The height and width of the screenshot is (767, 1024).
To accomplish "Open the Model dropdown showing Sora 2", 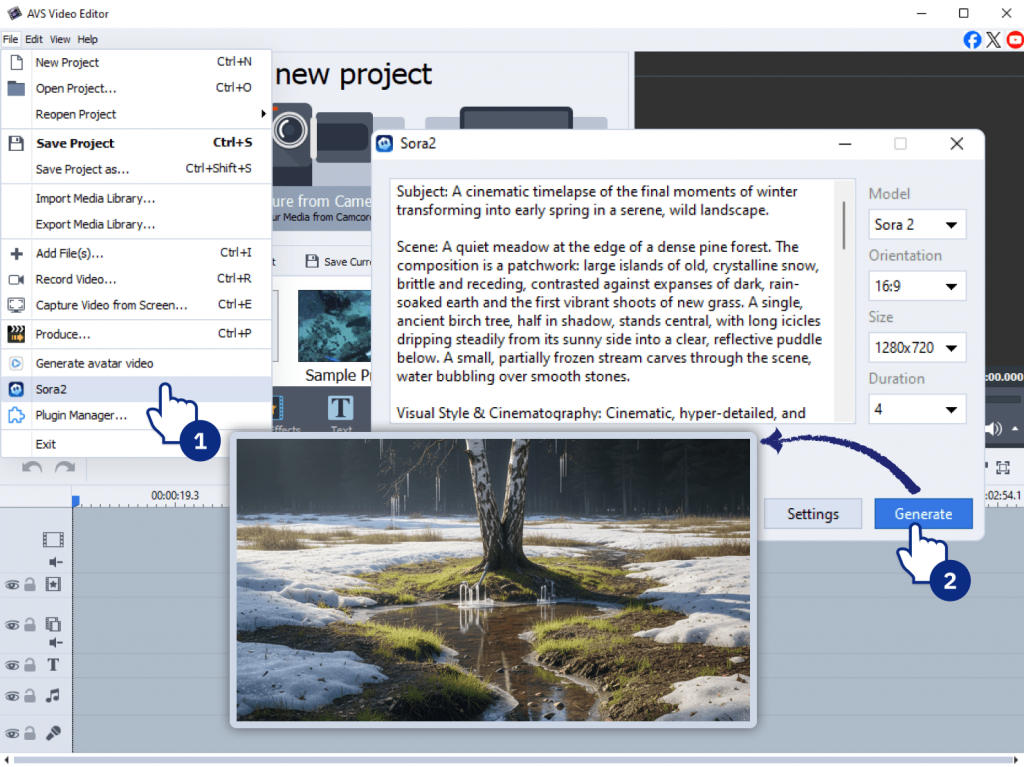I will 916,225.
